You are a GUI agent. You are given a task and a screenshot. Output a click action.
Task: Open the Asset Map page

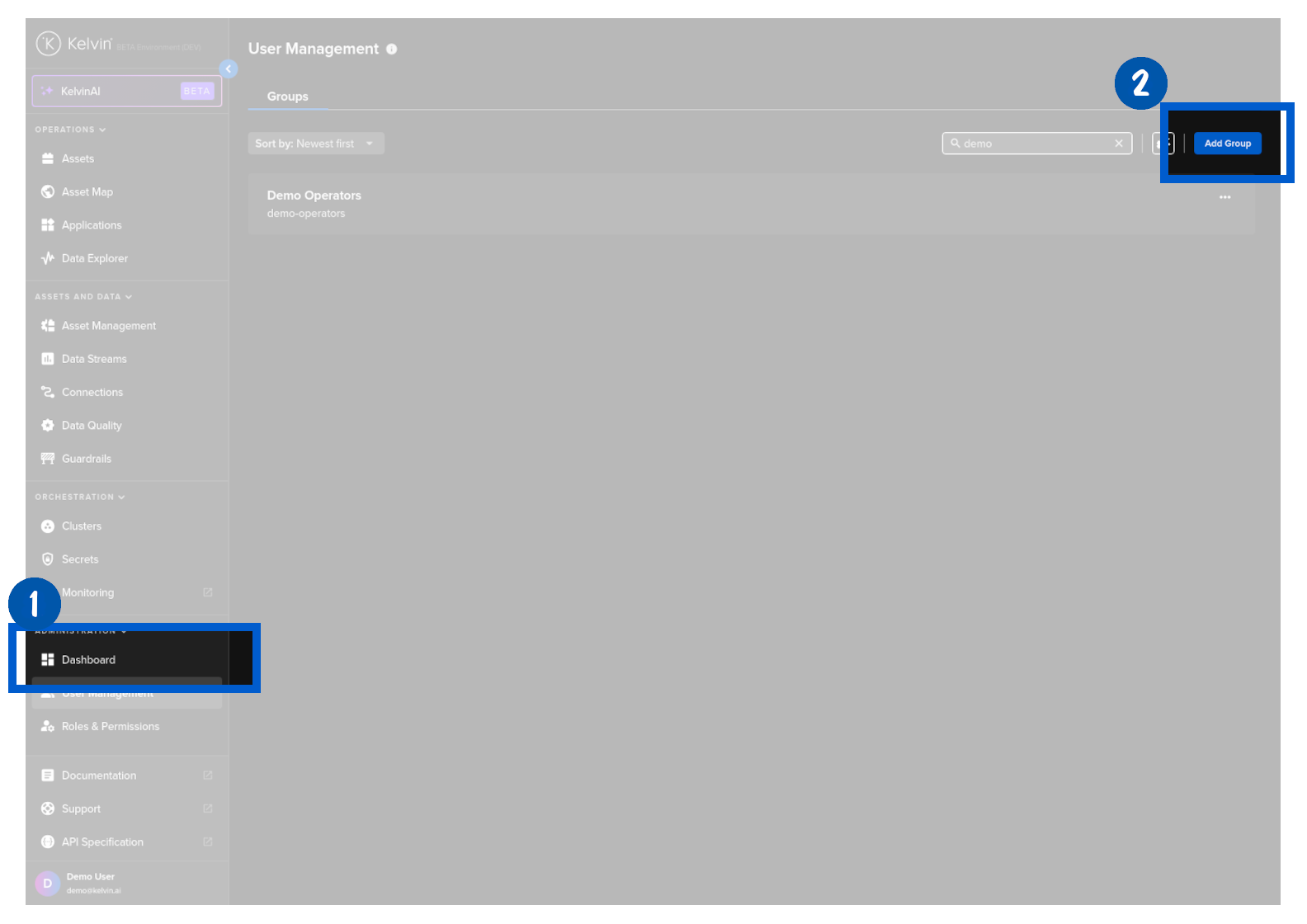[x=87, y=191]
